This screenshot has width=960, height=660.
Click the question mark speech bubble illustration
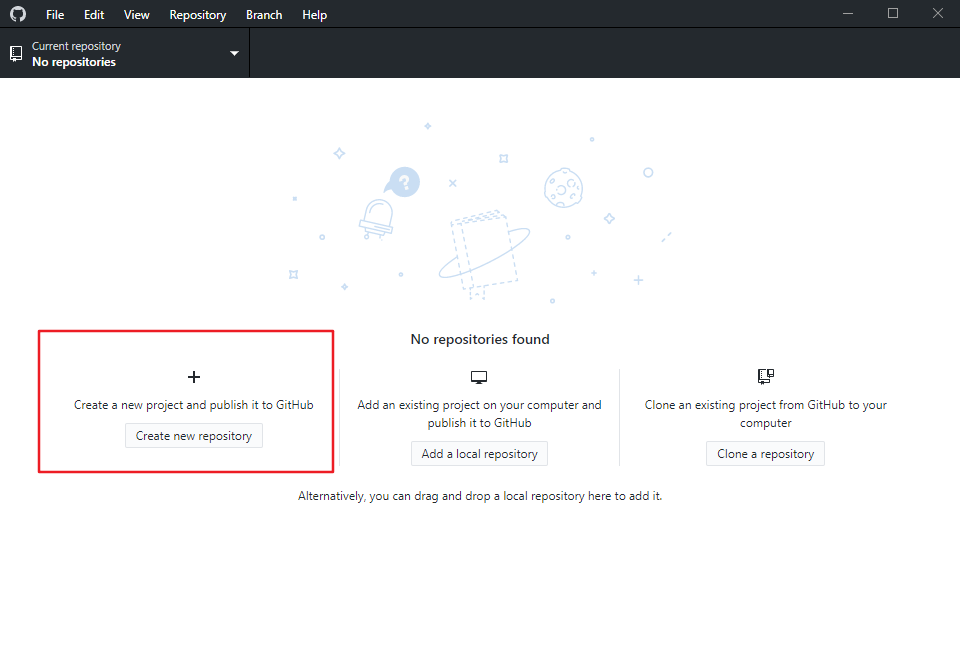403,183
